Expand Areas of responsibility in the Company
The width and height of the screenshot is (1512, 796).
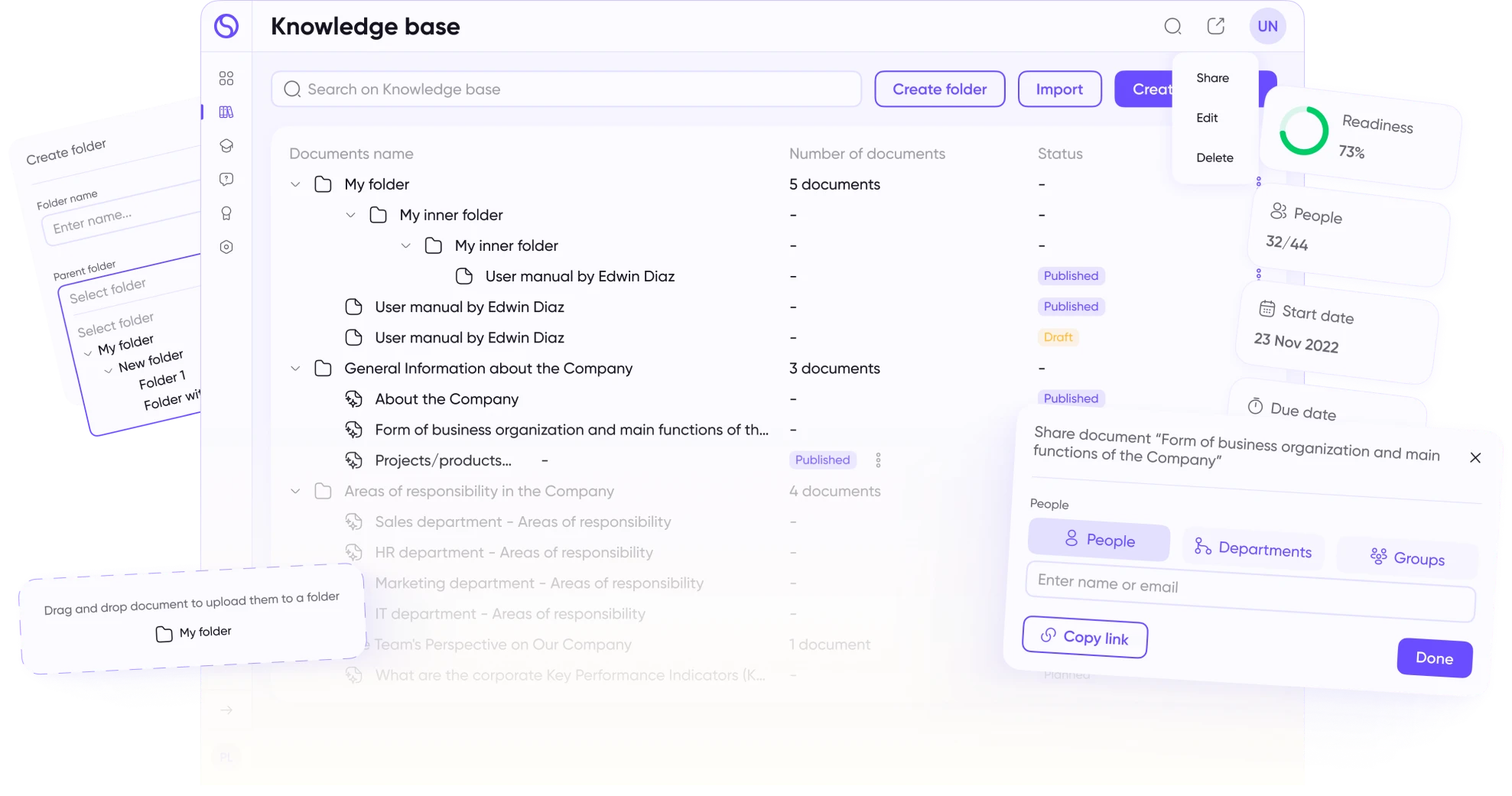click(295, 491)
